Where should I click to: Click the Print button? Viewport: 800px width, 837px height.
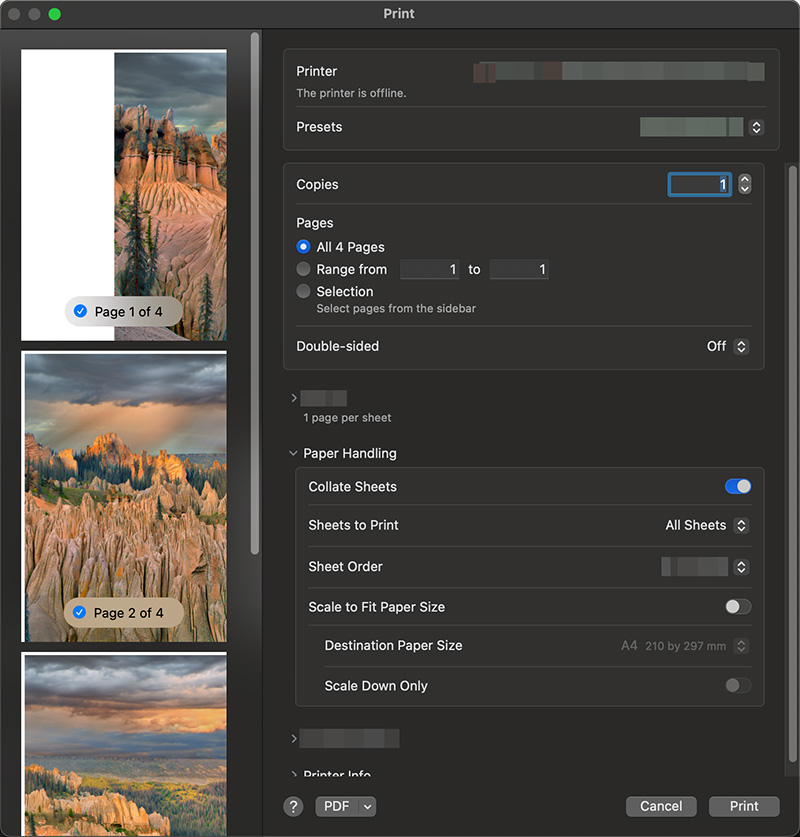[x=743, y=806]
